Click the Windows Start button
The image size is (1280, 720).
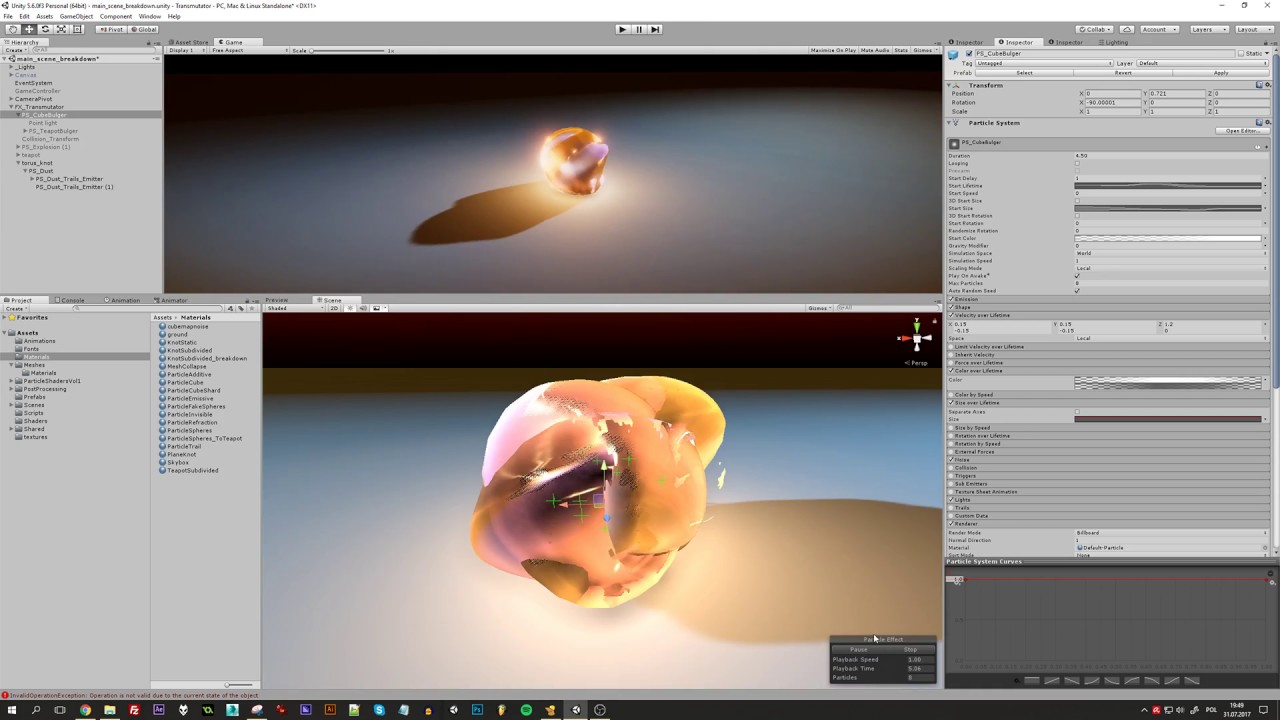click(x=12, y=710)
